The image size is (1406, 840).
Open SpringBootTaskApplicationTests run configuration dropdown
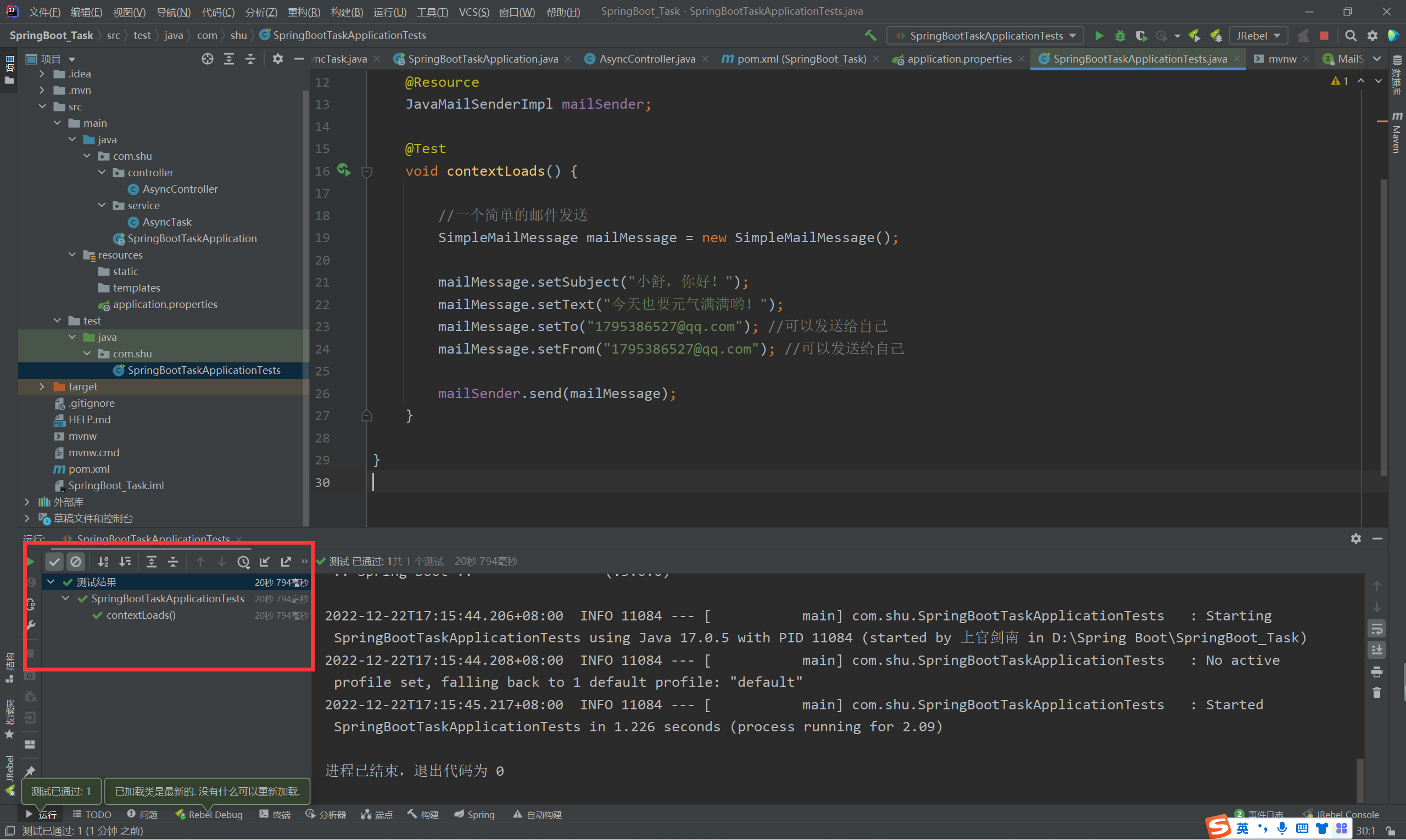point(986,36)
